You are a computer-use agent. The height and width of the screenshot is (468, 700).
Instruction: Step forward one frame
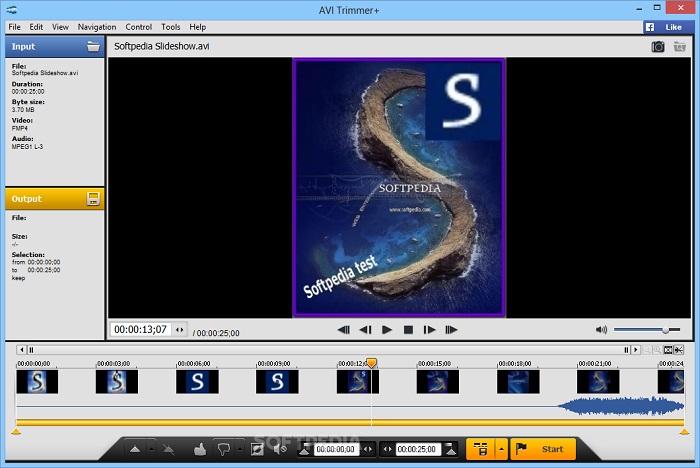(429, 330)
